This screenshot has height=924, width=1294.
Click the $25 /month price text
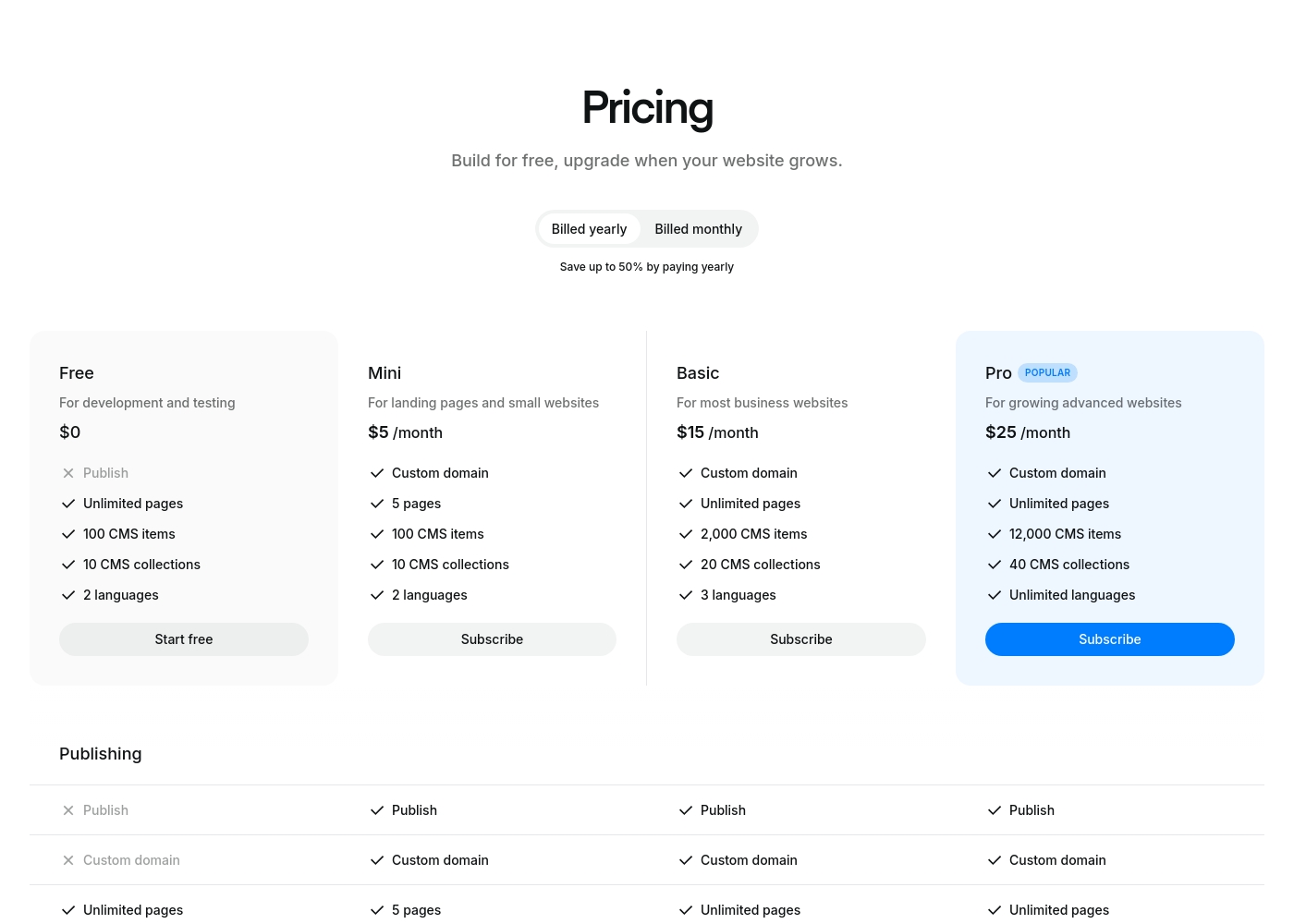[1028, 432]
